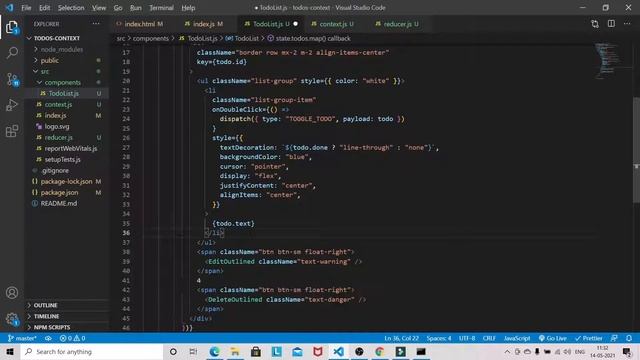This screenshot has width=640, height=360.
Task: Open the Selection menu
Action: (x=71, y=8)
